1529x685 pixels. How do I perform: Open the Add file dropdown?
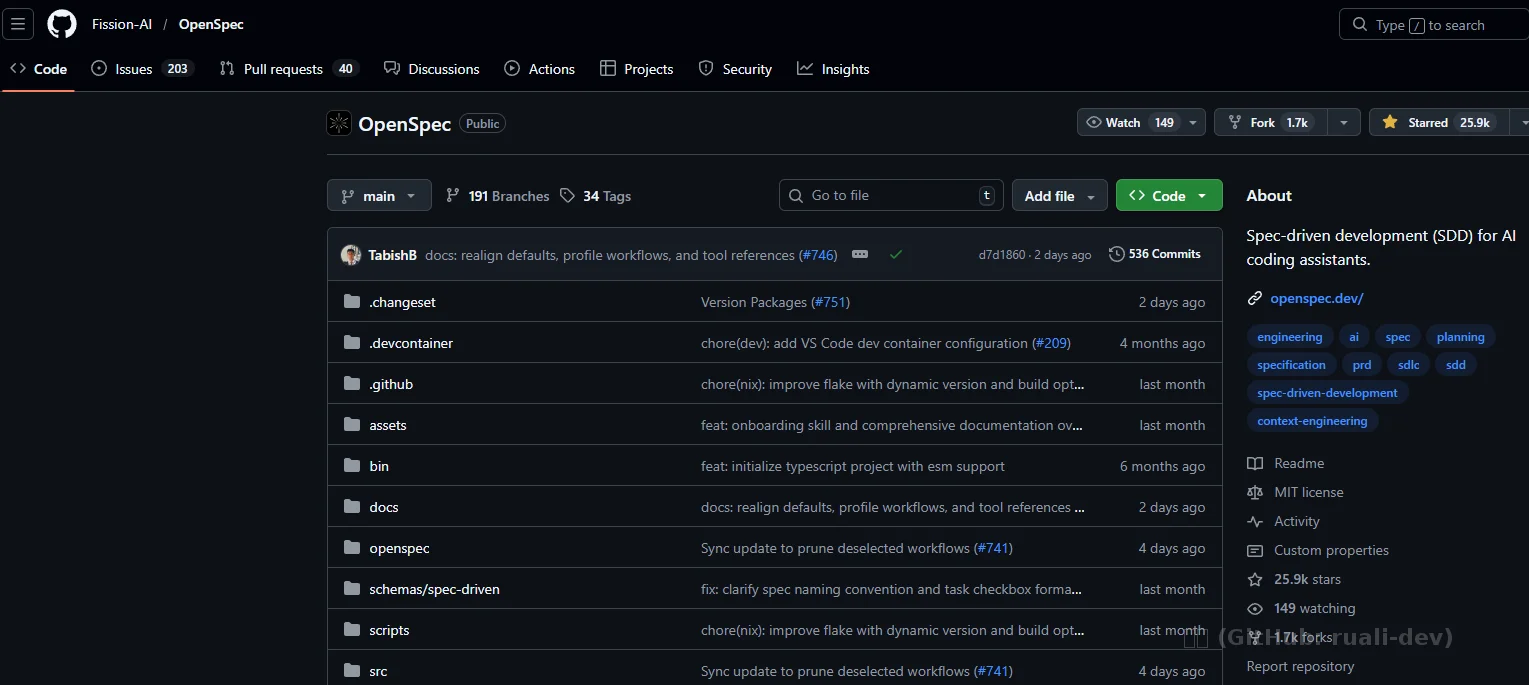(1059, 195)
